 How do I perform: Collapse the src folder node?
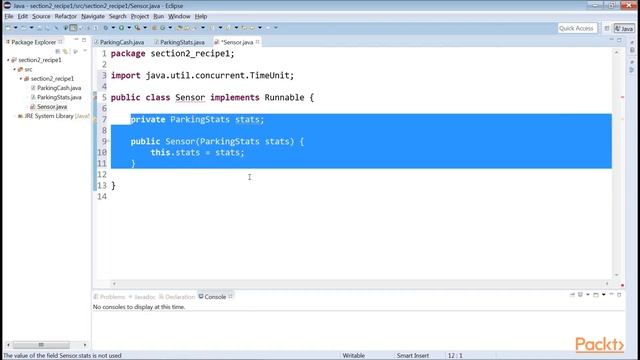pos(14,69)
